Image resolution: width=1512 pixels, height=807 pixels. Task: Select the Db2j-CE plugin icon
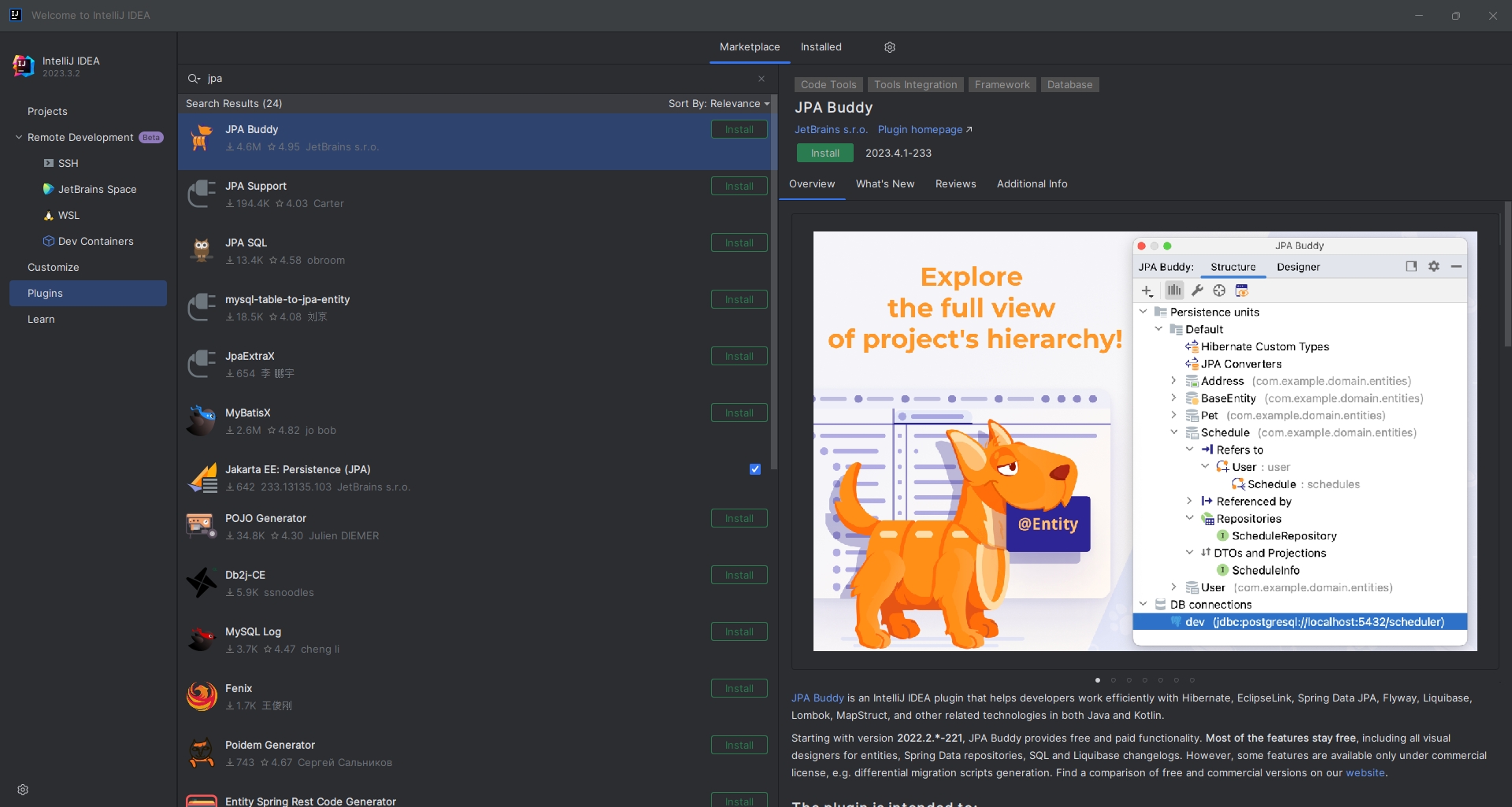tap(202, 583)
